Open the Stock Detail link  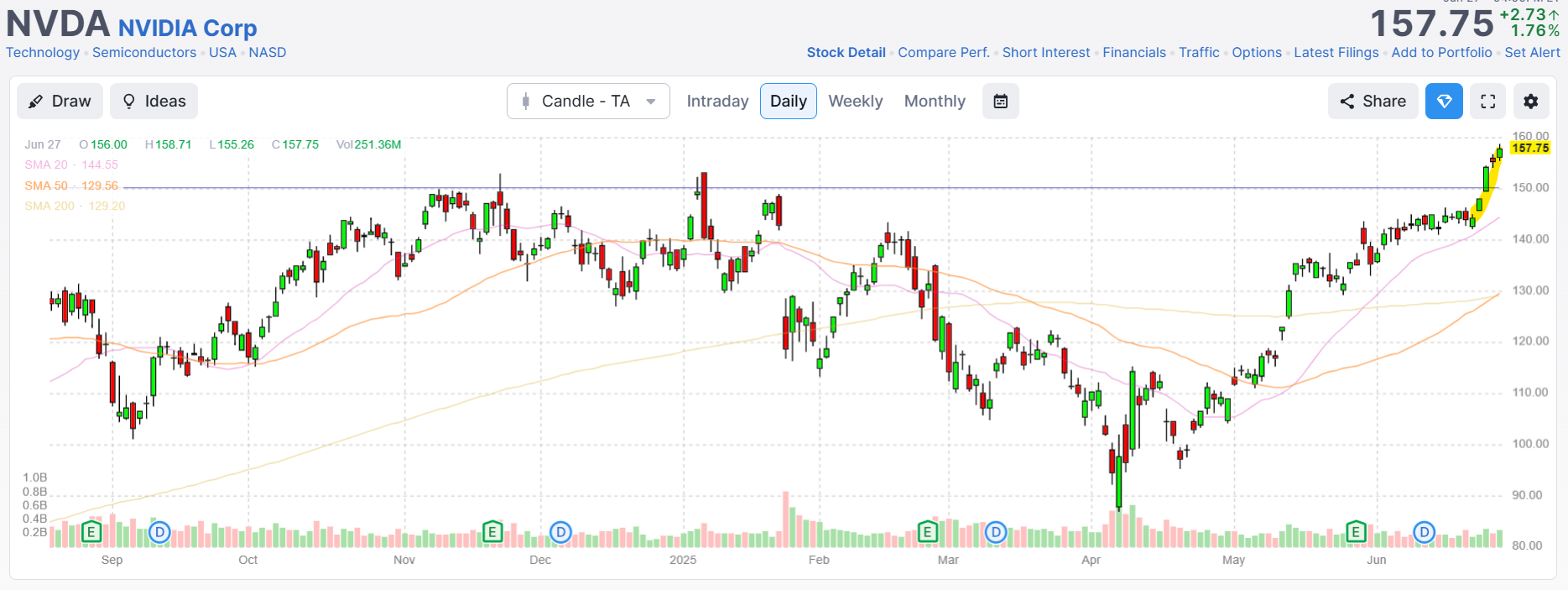click(846, 52)
